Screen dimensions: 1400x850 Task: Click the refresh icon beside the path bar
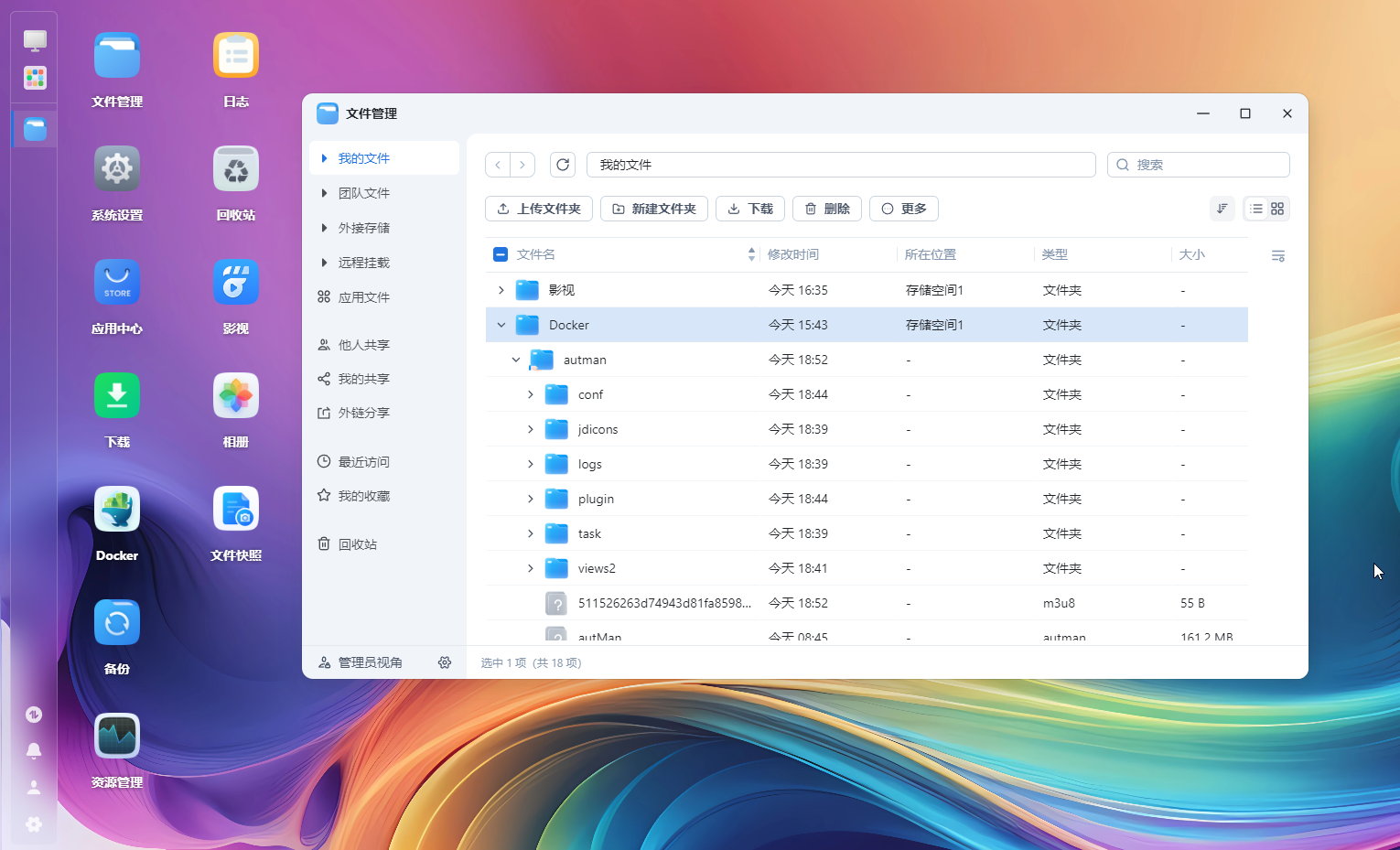(x=563, y=165)
